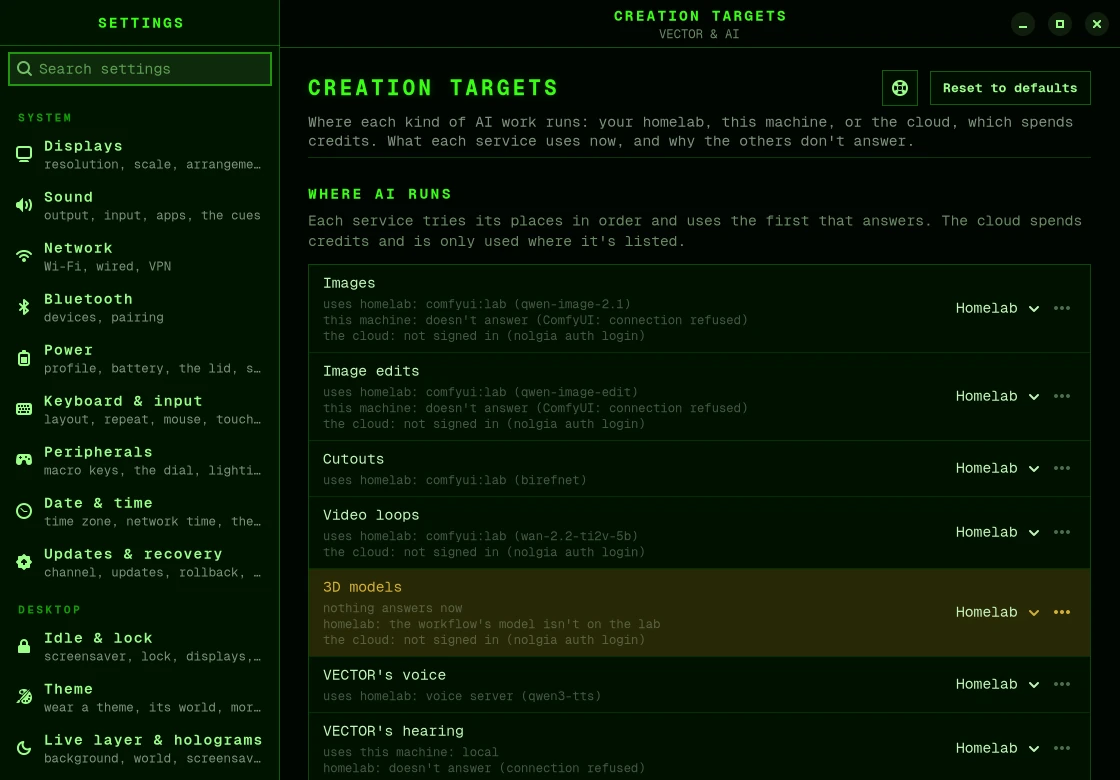Viewport: 1120px width, 780px height.
Task: Click the Live layer moon icon
Action: pyautogui.click(x=24, y=749)
